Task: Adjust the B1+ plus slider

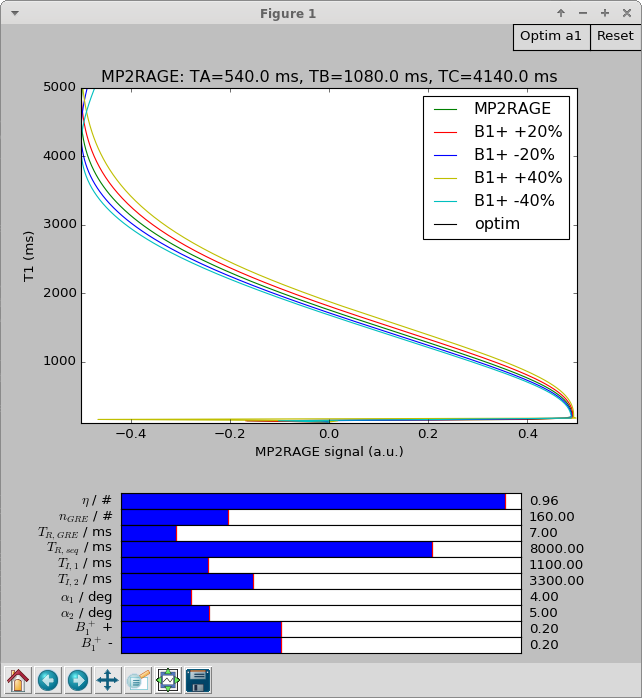Action: point(320,629)
